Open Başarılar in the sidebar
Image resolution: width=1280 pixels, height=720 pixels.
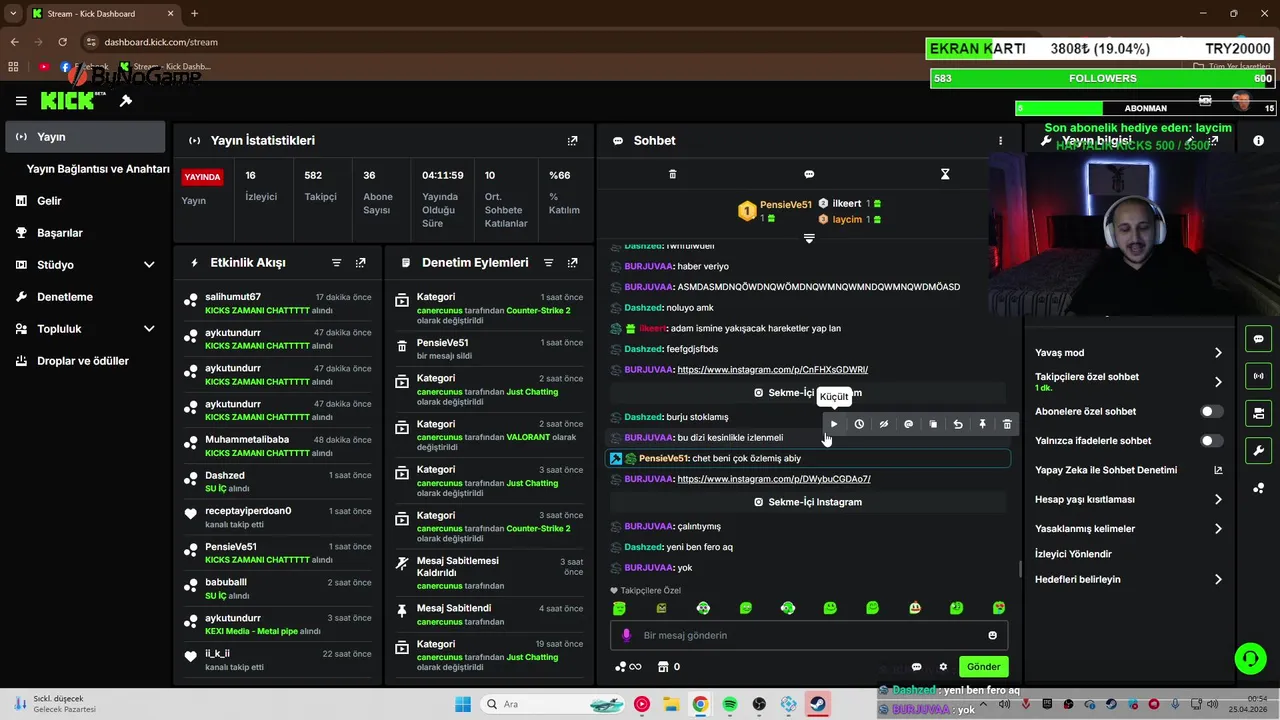pos(84,233)
